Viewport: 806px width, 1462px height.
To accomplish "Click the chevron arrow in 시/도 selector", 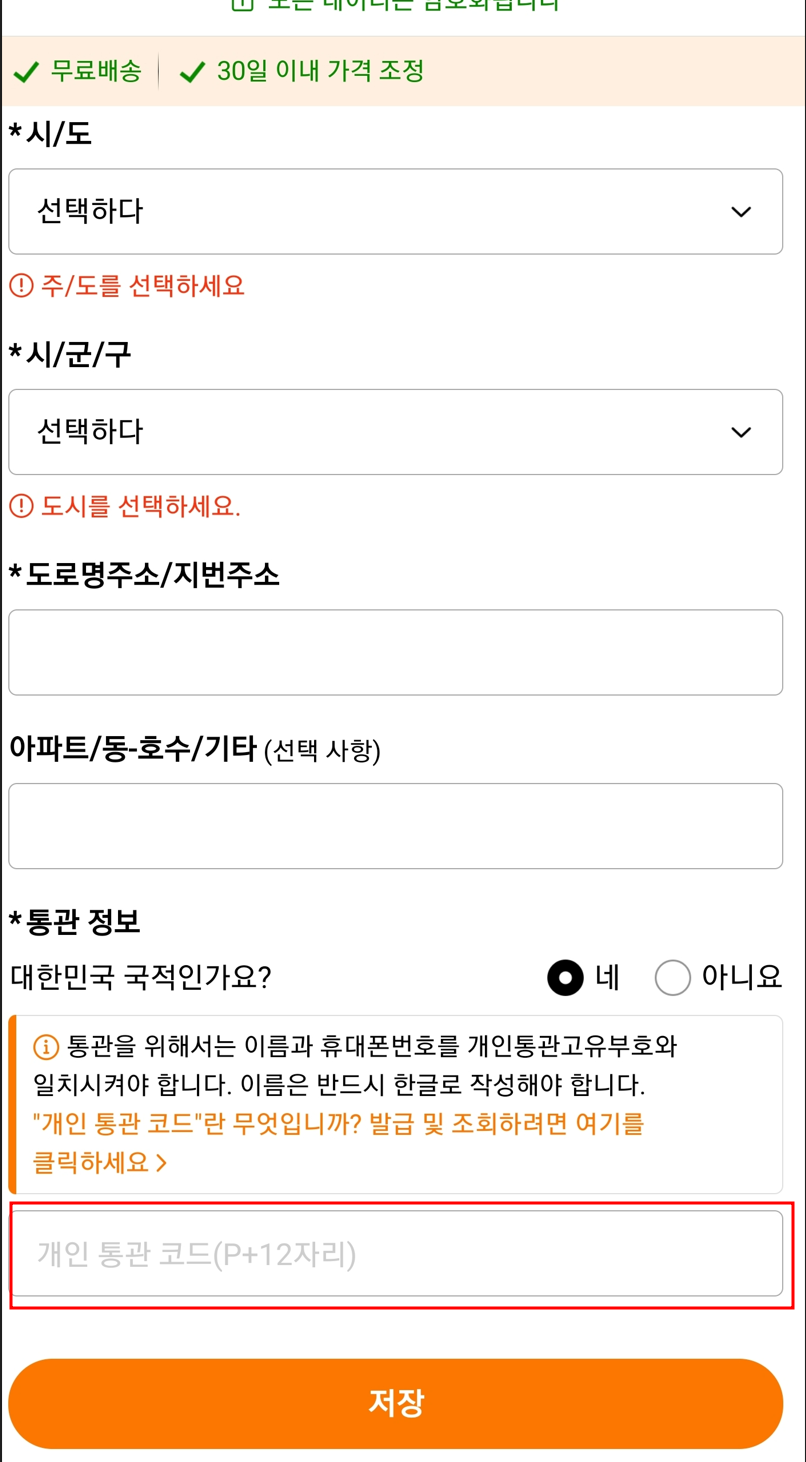I will click(741, 212).
